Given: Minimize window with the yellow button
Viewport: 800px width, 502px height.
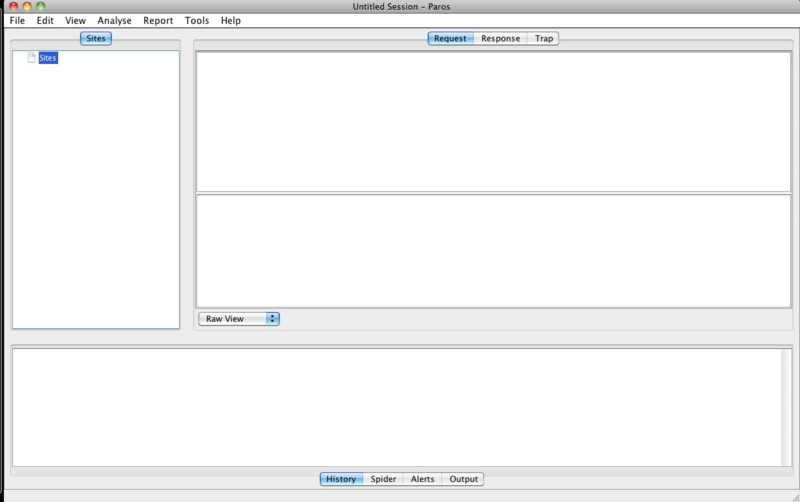Looking at the screenshot, I should pos(27,6).
